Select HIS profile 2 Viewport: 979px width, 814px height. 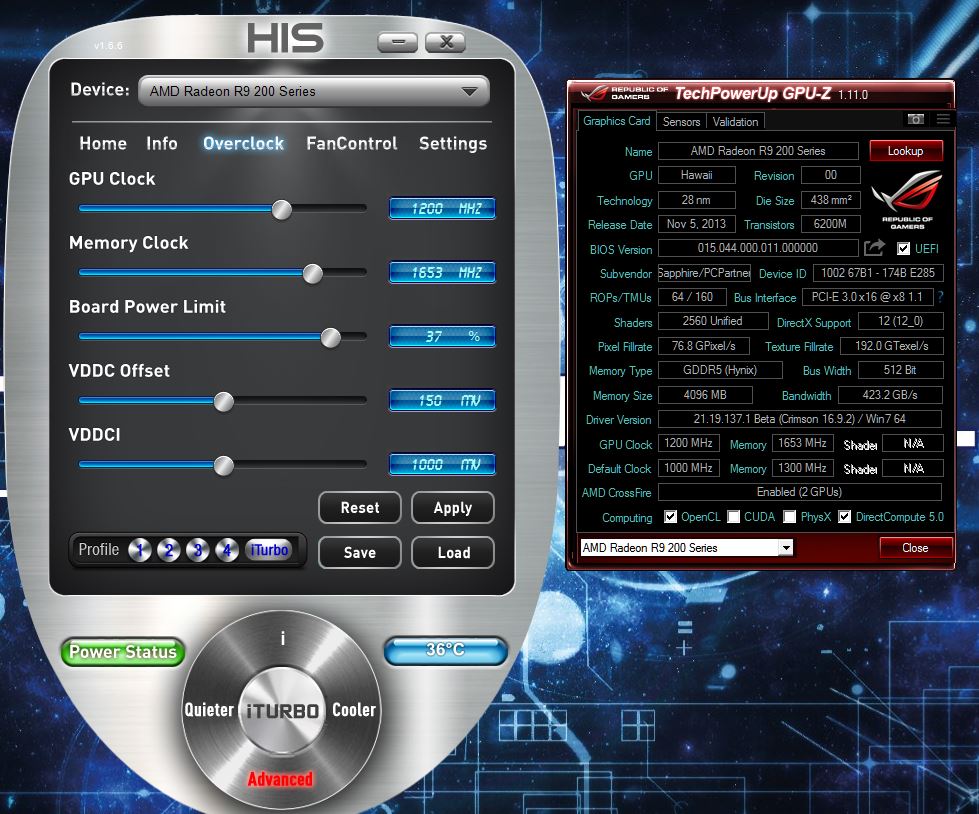pos(169,550)
